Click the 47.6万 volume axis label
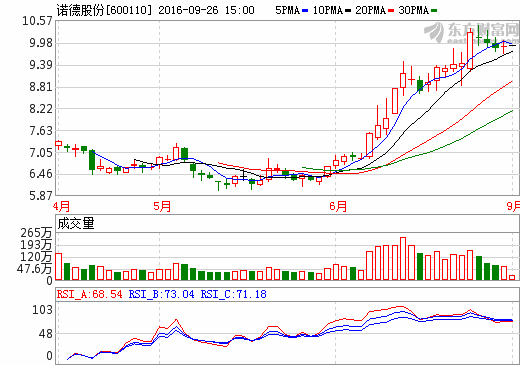The height and width of the screenshot is (365, 520). tap(35, 268)
